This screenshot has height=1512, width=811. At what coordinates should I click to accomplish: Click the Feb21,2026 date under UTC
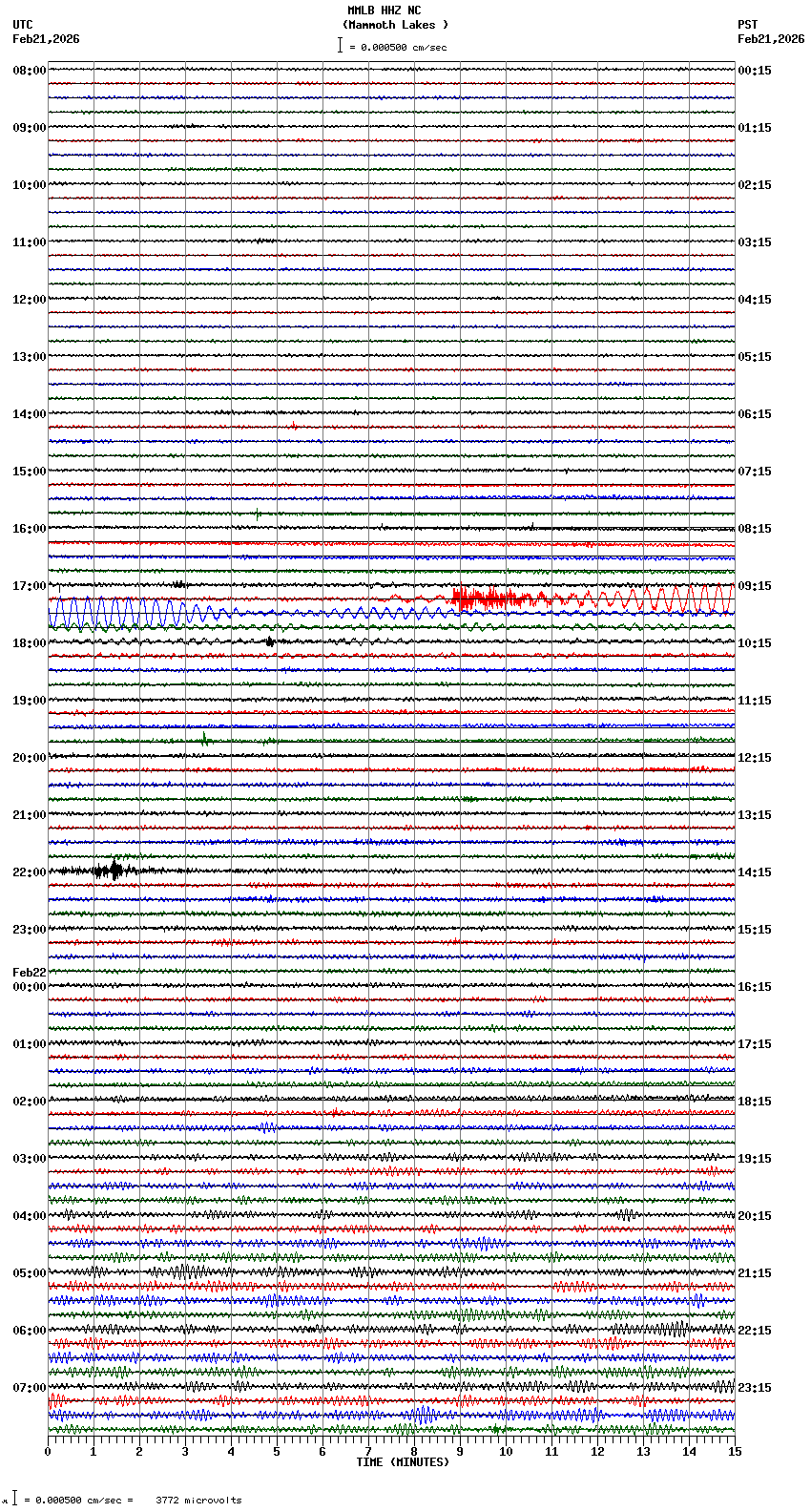coord(46,39)
